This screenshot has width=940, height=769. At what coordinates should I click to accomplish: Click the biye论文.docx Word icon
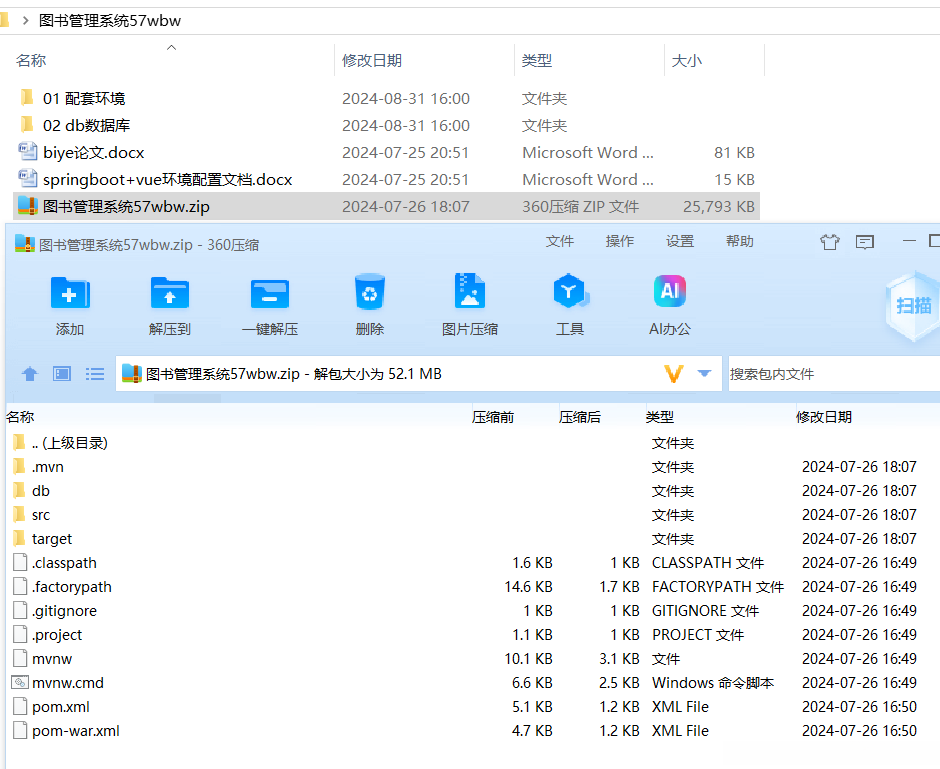[x=28, y=151]
